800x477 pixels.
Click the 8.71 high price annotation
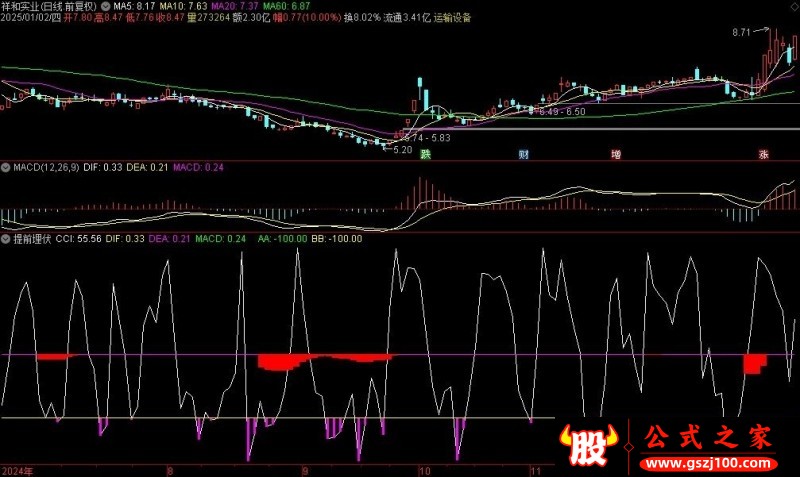pos(741,33)
